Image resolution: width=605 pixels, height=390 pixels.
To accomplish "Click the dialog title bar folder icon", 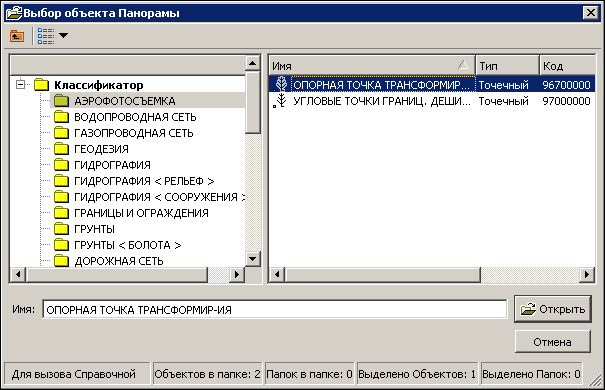I will click(x=14, y=13).
